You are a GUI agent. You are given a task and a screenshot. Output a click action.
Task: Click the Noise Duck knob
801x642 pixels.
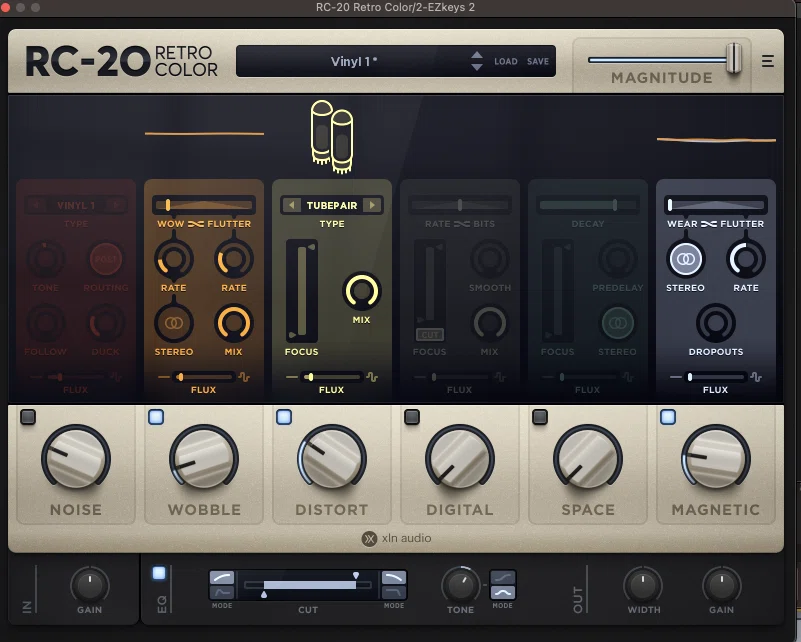tap(106, 323)
